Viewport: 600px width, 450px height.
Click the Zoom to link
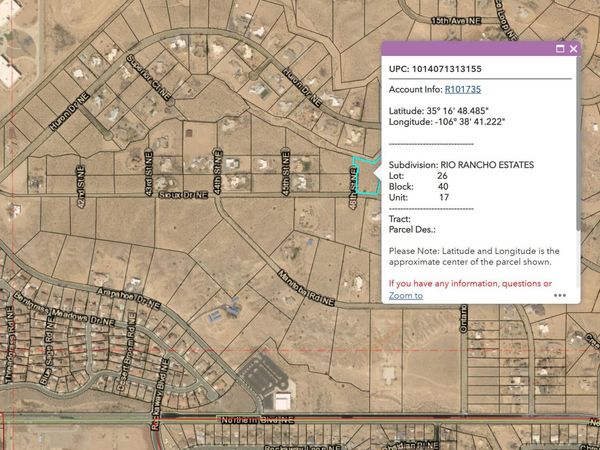pos(406,295)
